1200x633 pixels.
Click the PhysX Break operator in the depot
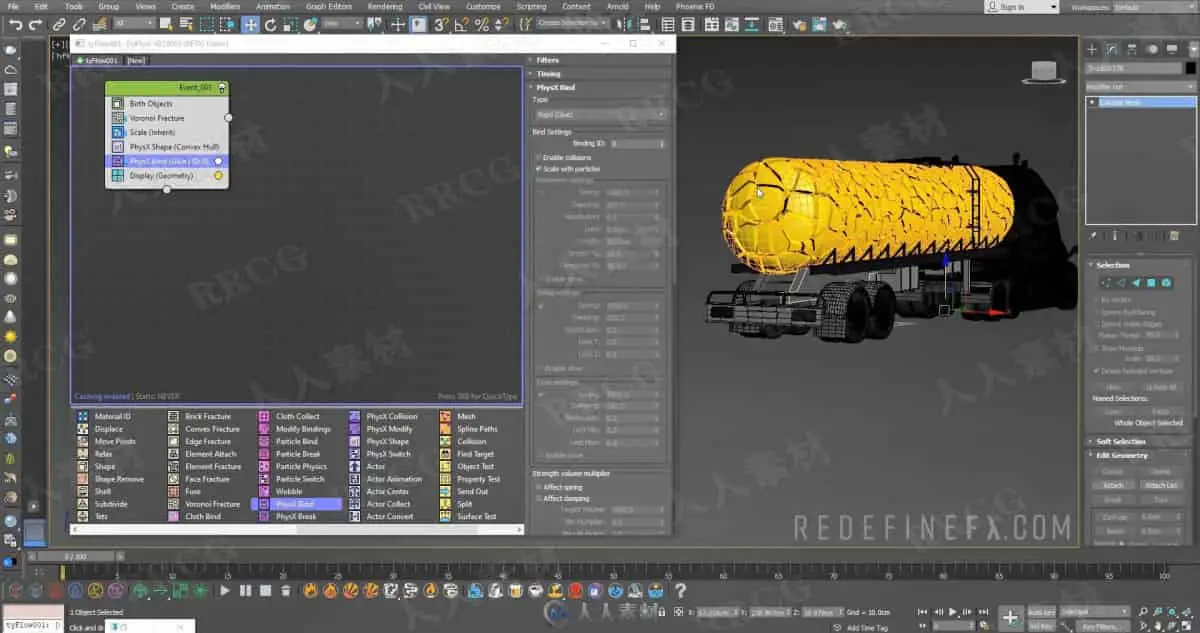click(x=286, y=517)
